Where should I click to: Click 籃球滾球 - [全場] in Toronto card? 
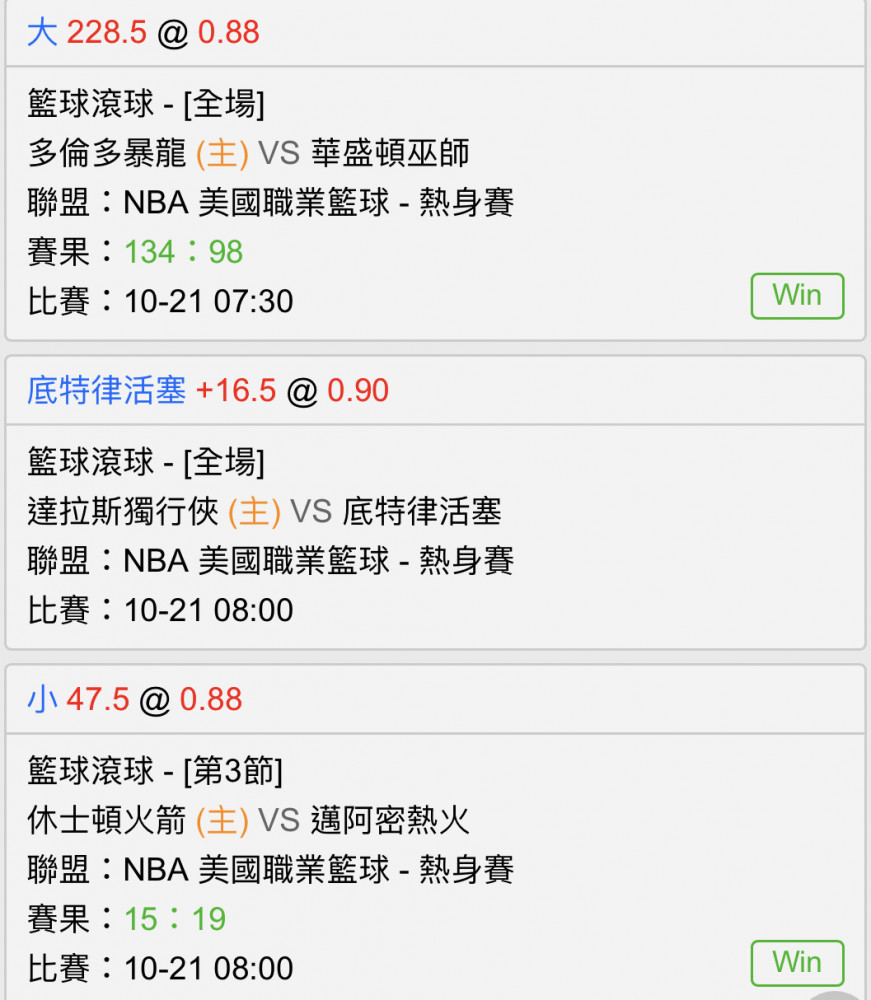point(146,103)
